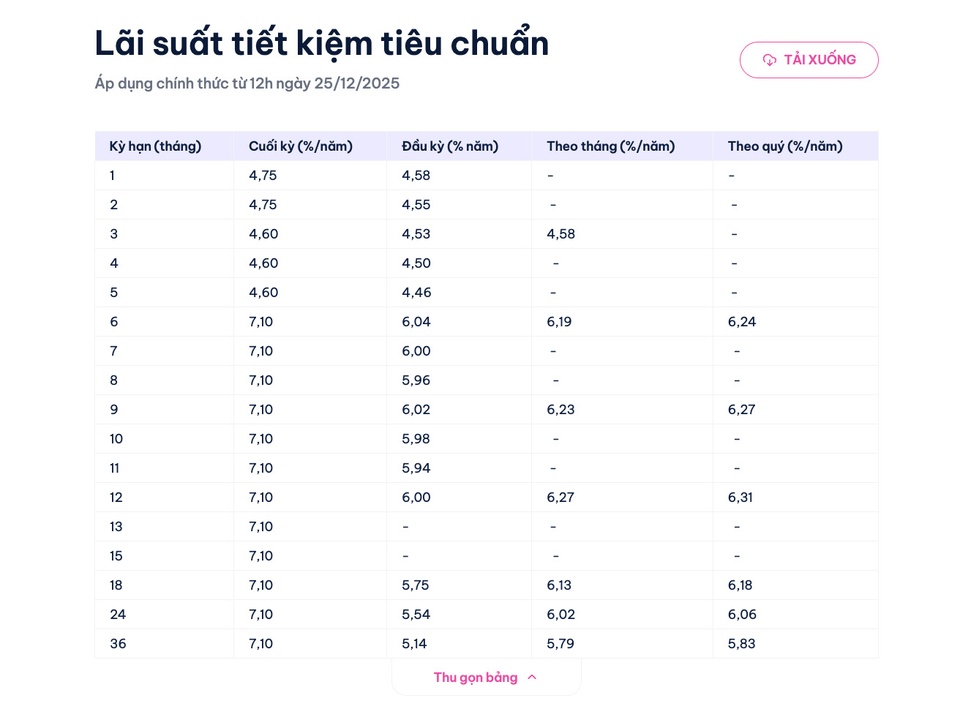The image size is (960, 720).
Task: Select the 'Theo quý (%/năm)' column header
Action: (x=785, y=146)
